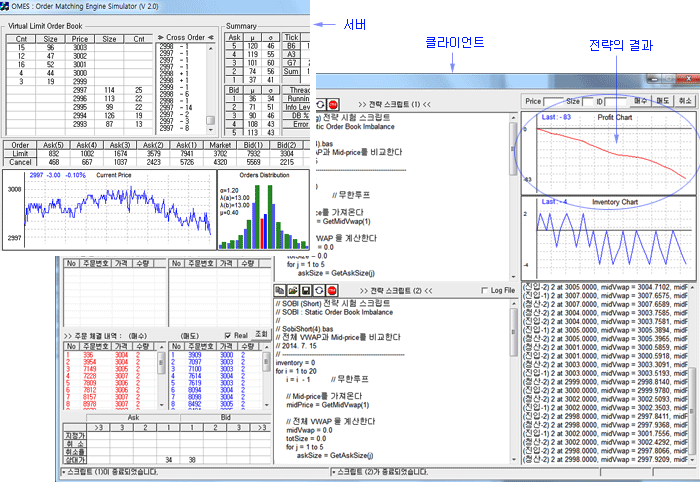Click the 상대가 Bid value 38
The width and height of the screenshot is (700, 482).
pos(192,460)
